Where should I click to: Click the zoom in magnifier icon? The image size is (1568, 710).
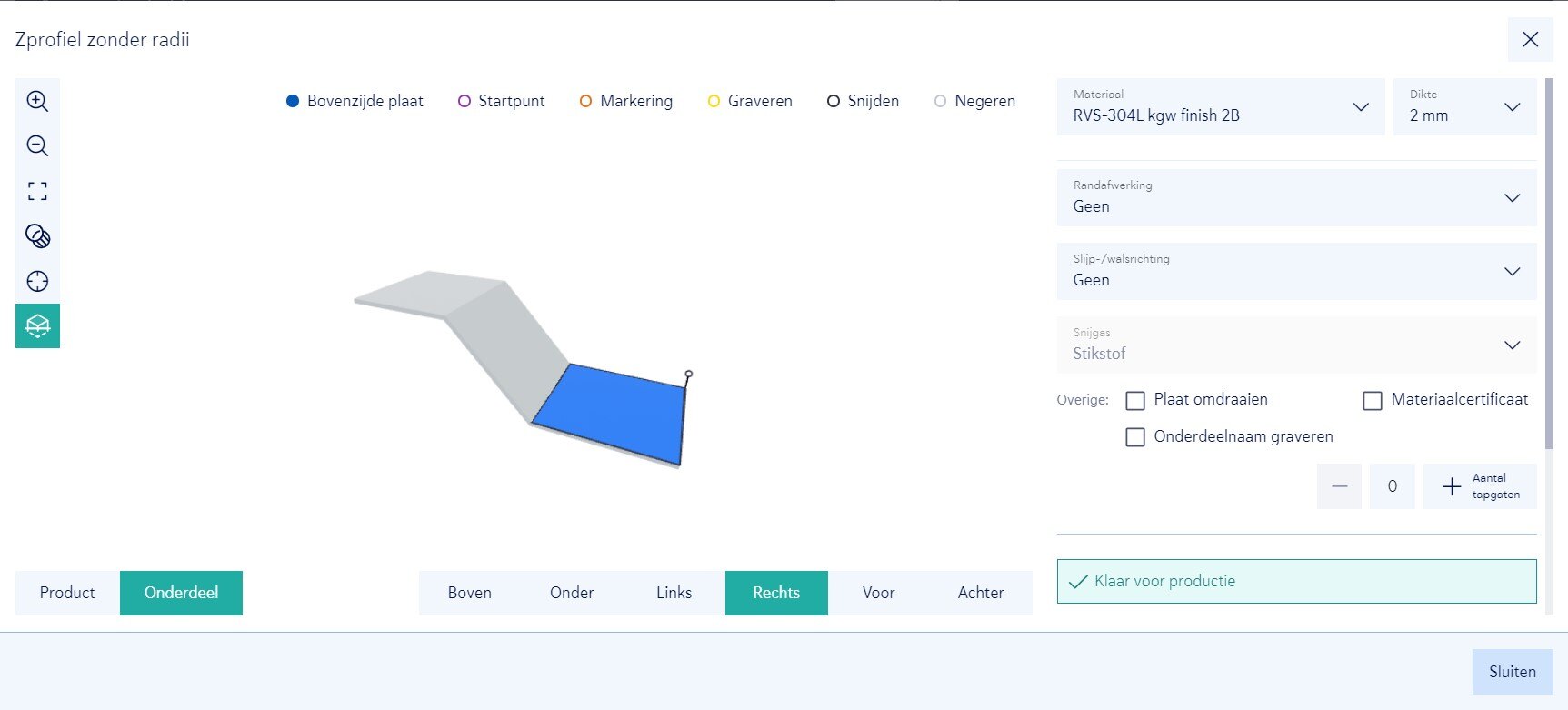[x=37, y=101]
